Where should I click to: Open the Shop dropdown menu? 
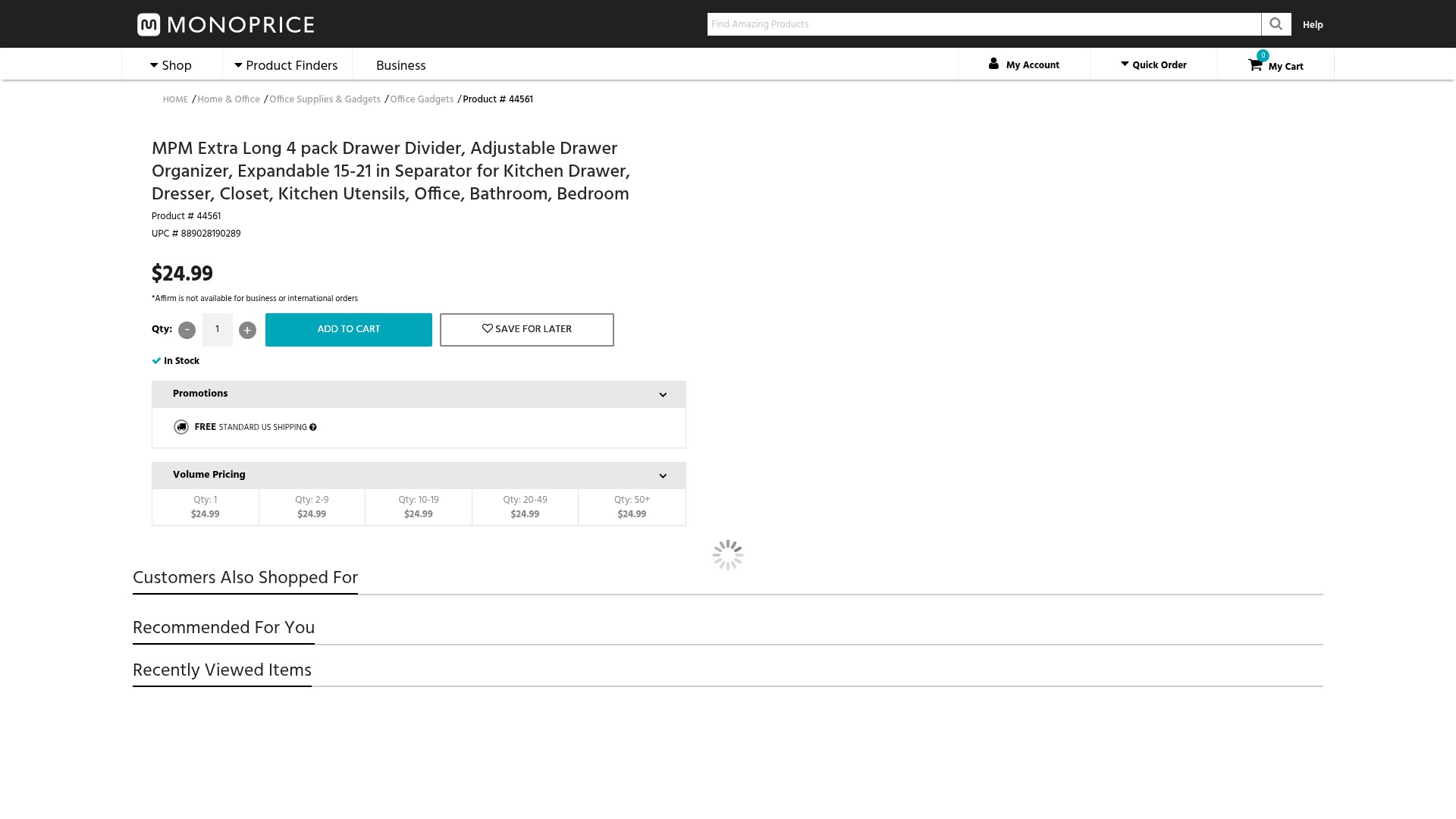click(171, 65)
